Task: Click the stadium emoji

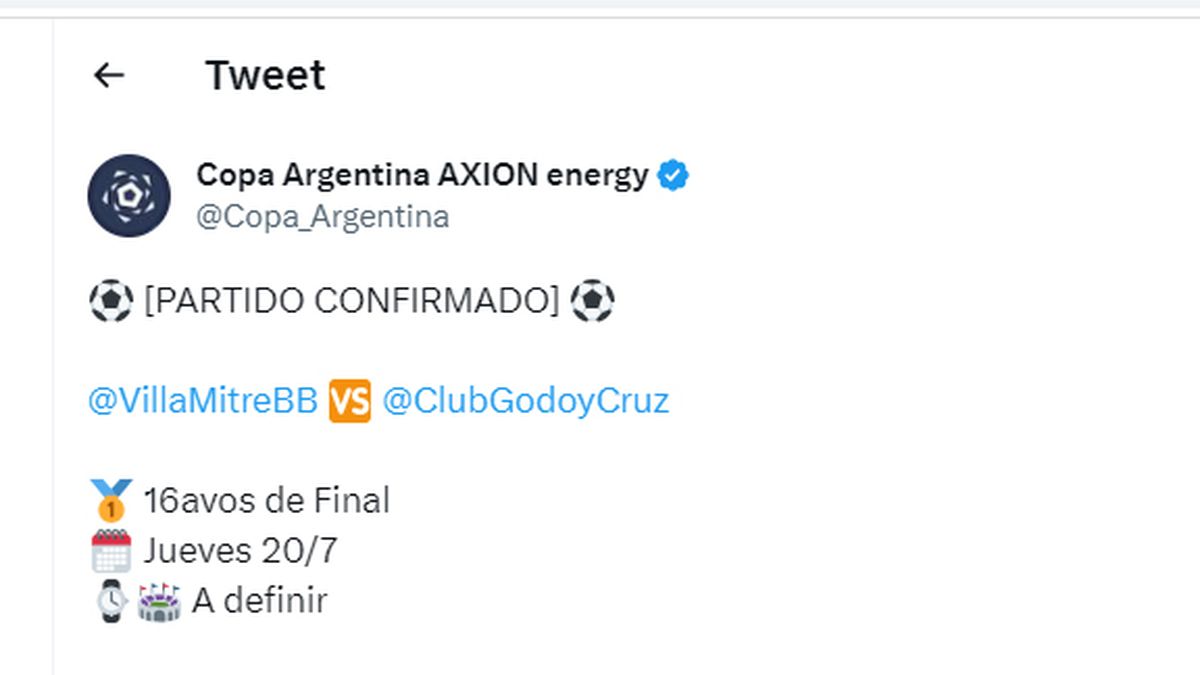Action: [x=159, y=601]
